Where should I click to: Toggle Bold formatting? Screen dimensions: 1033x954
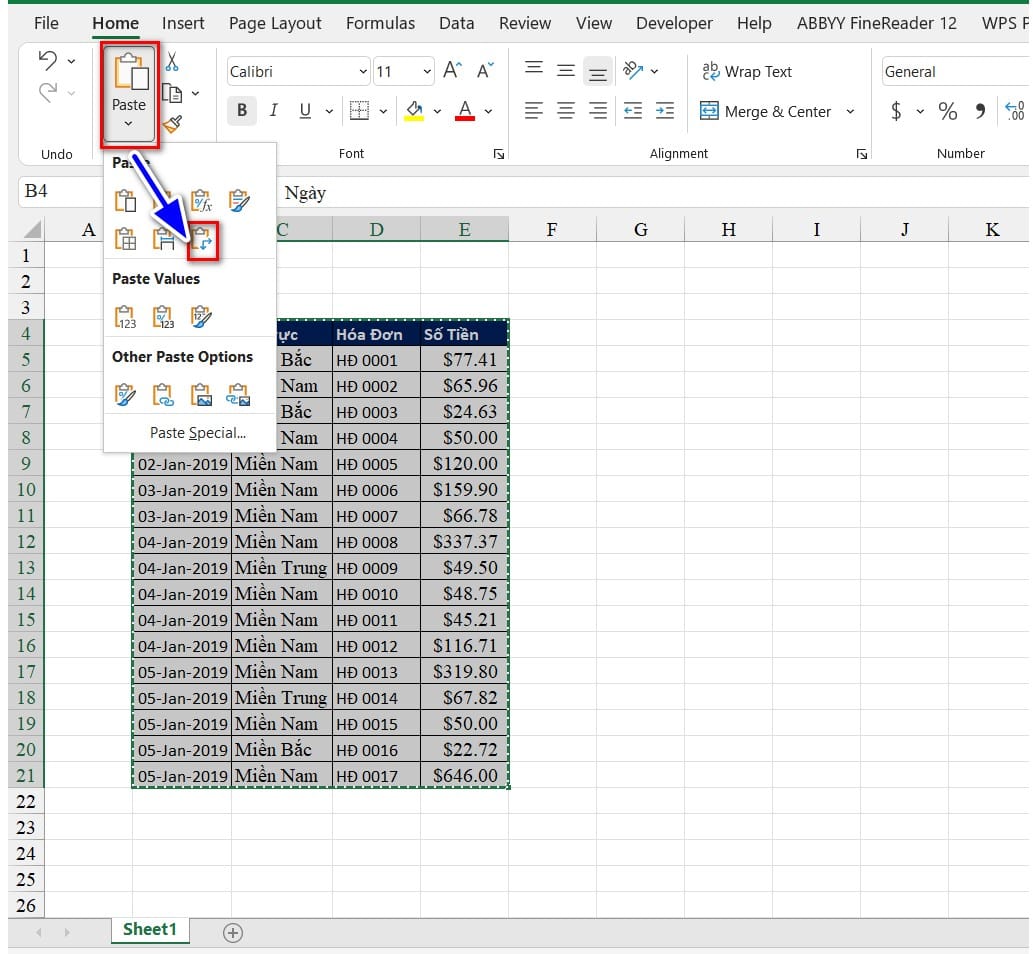(241, 111)
